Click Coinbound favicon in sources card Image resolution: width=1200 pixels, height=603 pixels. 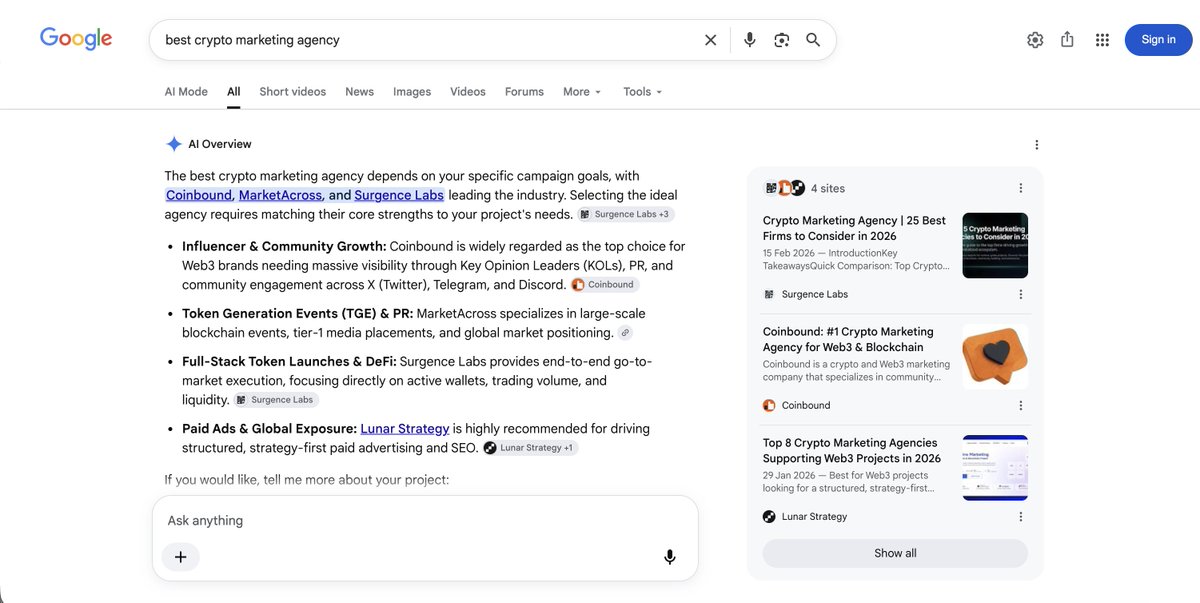[769, 405]
